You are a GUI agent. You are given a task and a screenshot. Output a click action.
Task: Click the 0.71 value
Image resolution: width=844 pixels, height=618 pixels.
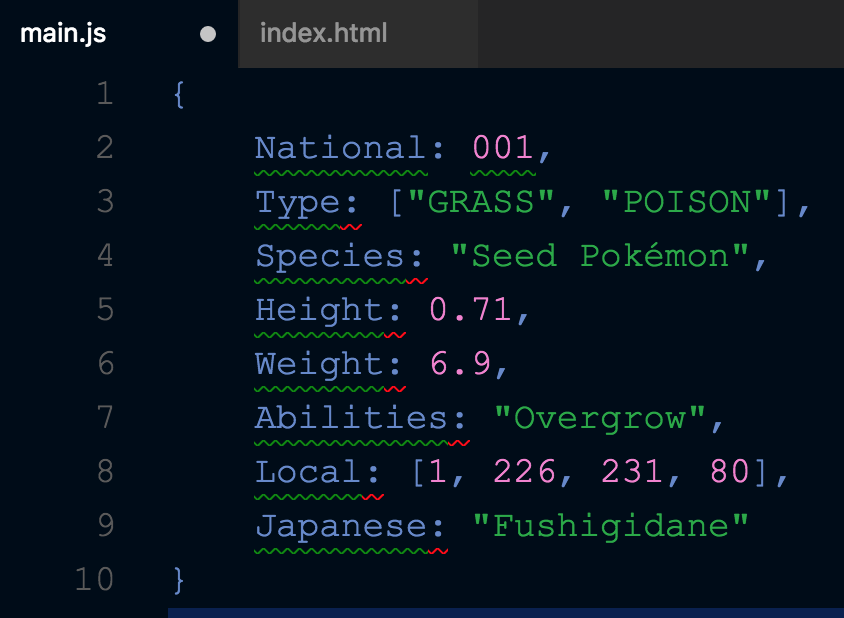click(470, 310)
